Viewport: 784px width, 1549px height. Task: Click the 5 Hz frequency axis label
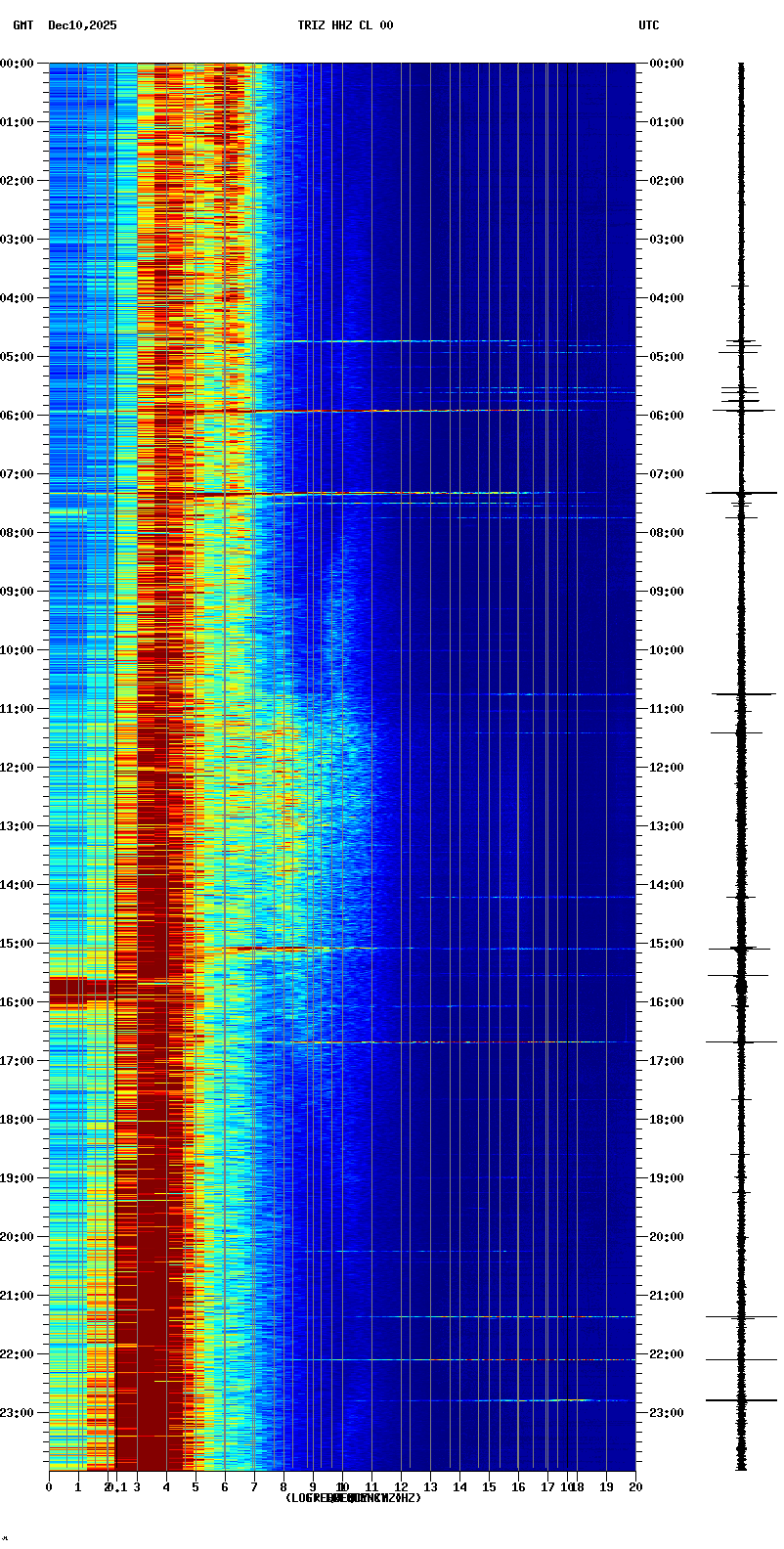click(196, 1487)
